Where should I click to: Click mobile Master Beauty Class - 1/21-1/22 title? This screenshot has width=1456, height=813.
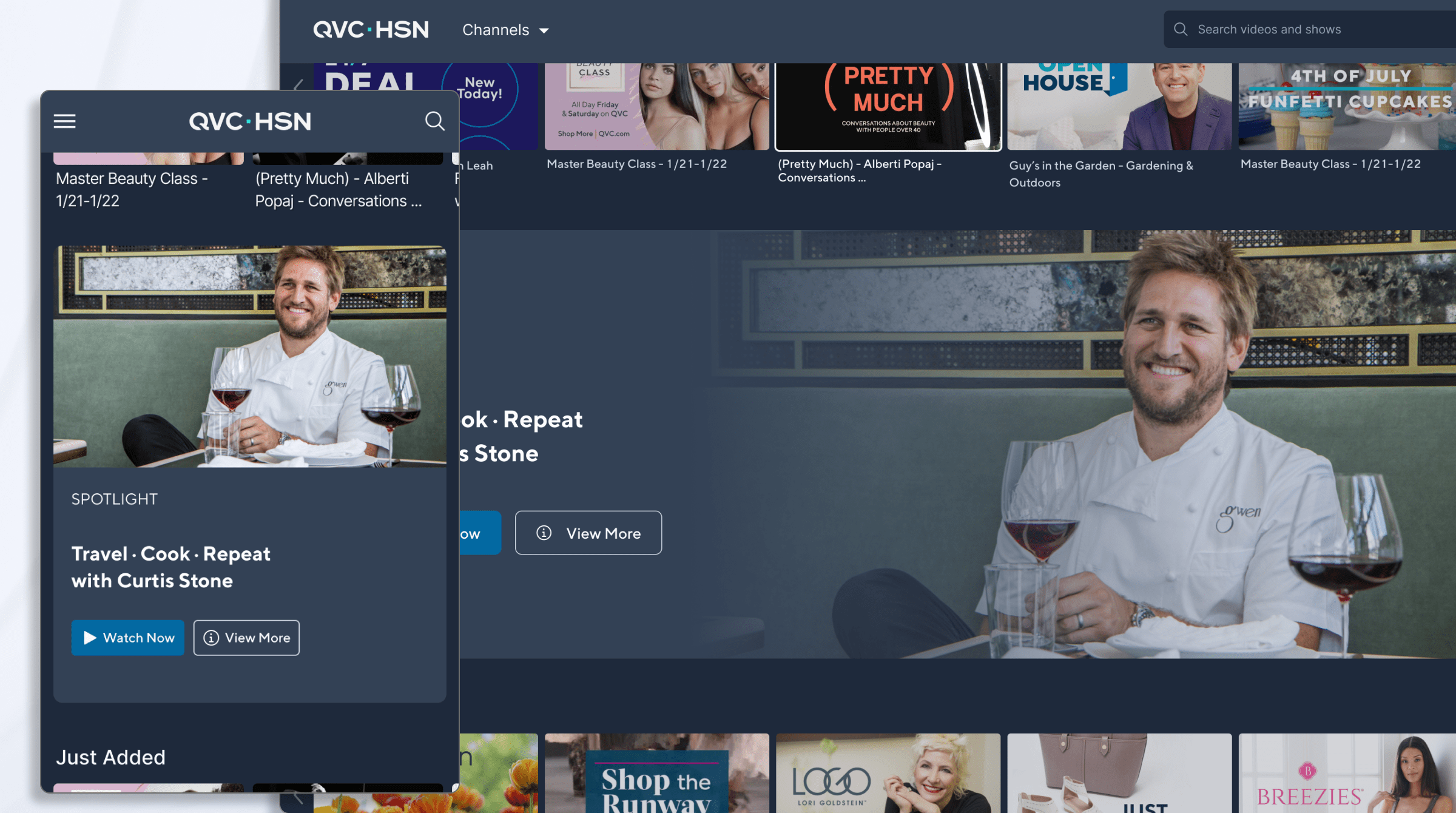(x=132, y=189)
